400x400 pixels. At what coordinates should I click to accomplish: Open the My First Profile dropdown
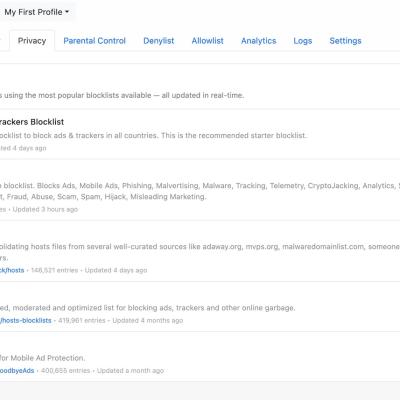click(37, 12)
